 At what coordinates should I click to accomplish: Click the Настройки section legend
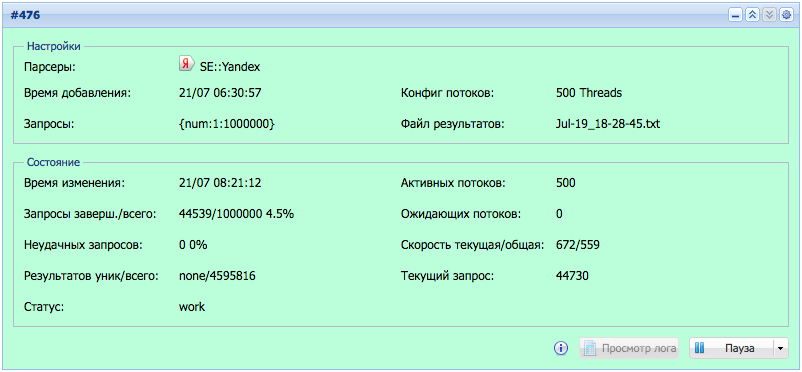click(54, 46)
